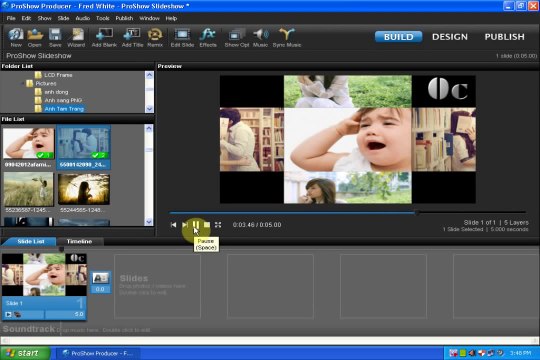Collapse the Pictures folder tree node
Image resolution: width=540 pixels, height=360 pixels.
point(23,83)
